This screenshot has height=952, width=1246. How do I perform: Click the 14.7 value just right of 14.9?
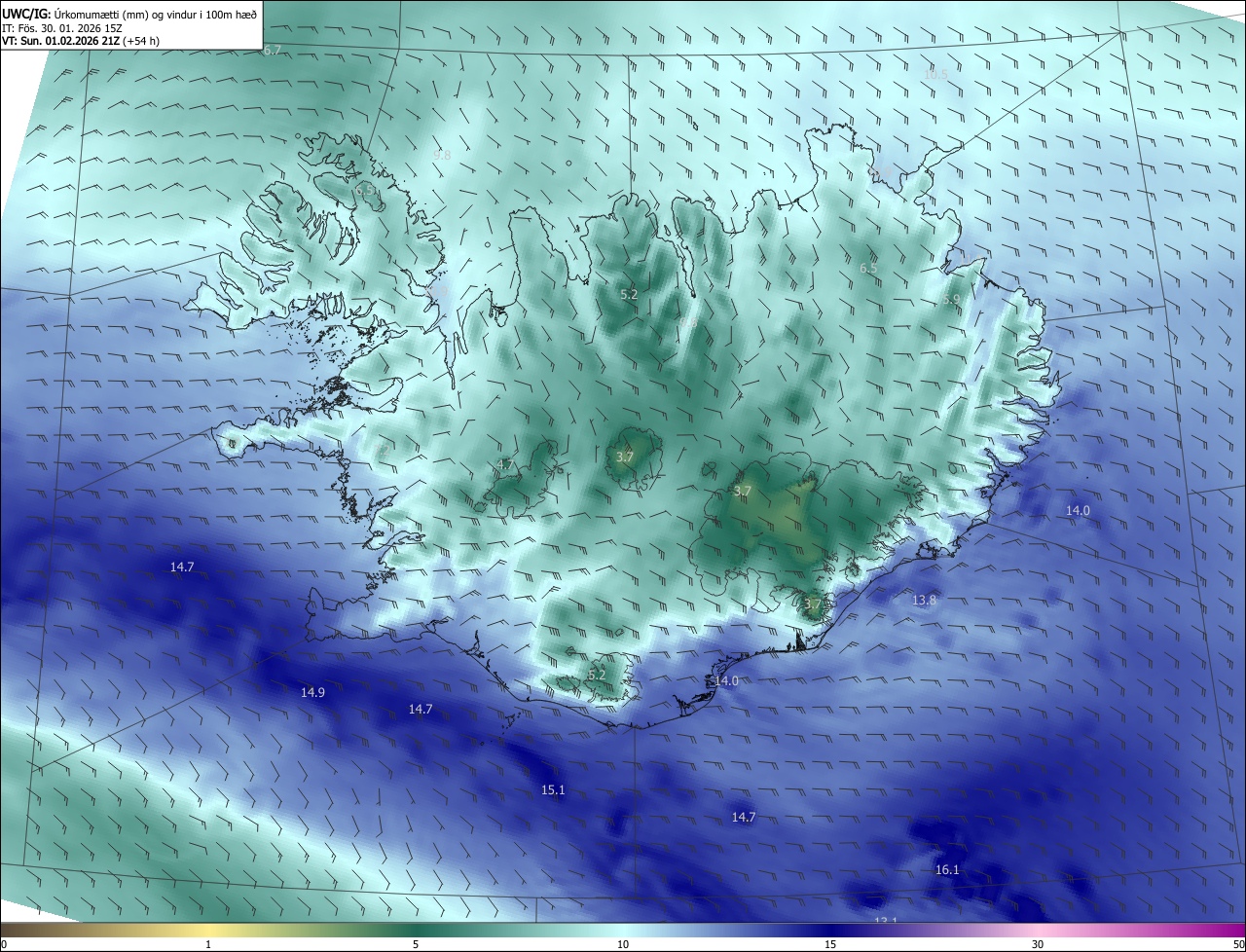421,709
